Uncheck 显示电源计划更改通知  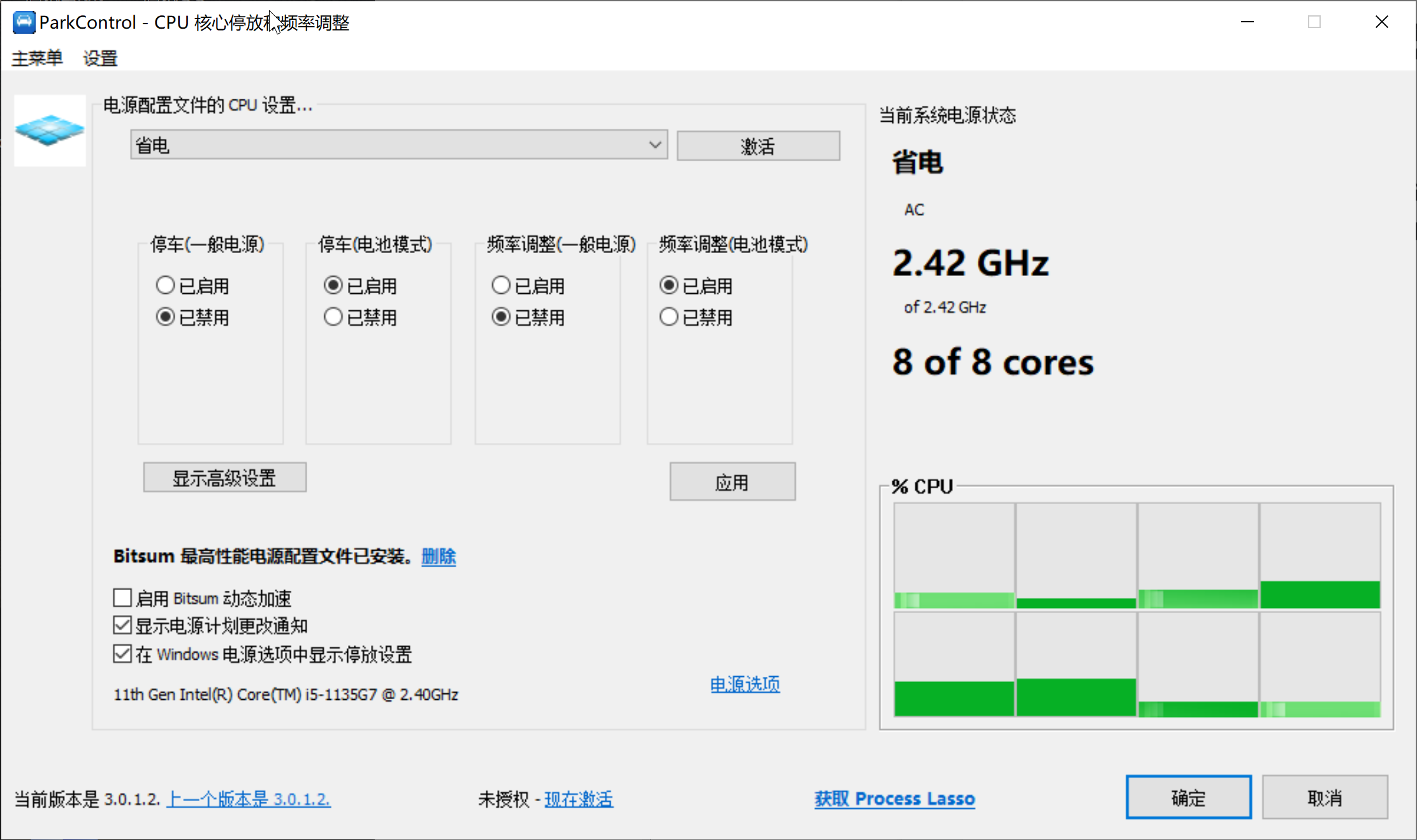click(x=122, y=625)
